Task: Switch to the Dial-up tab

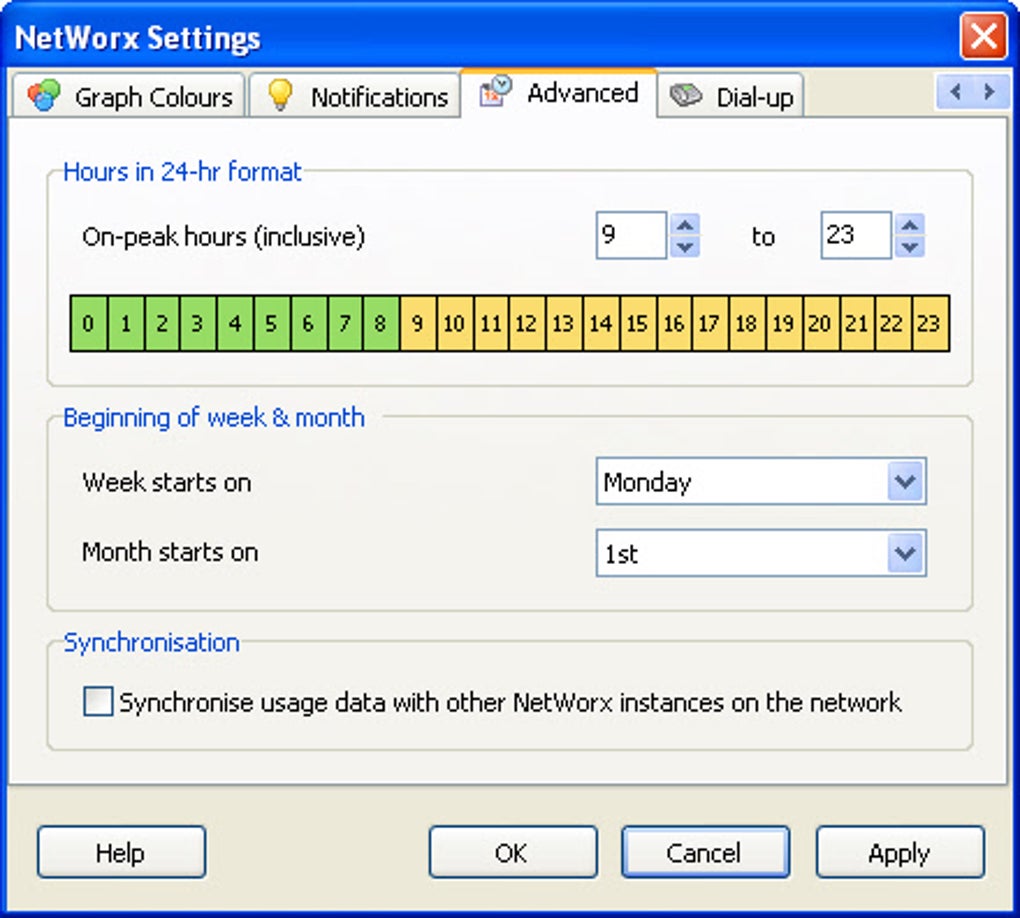Action: [731, 96]
